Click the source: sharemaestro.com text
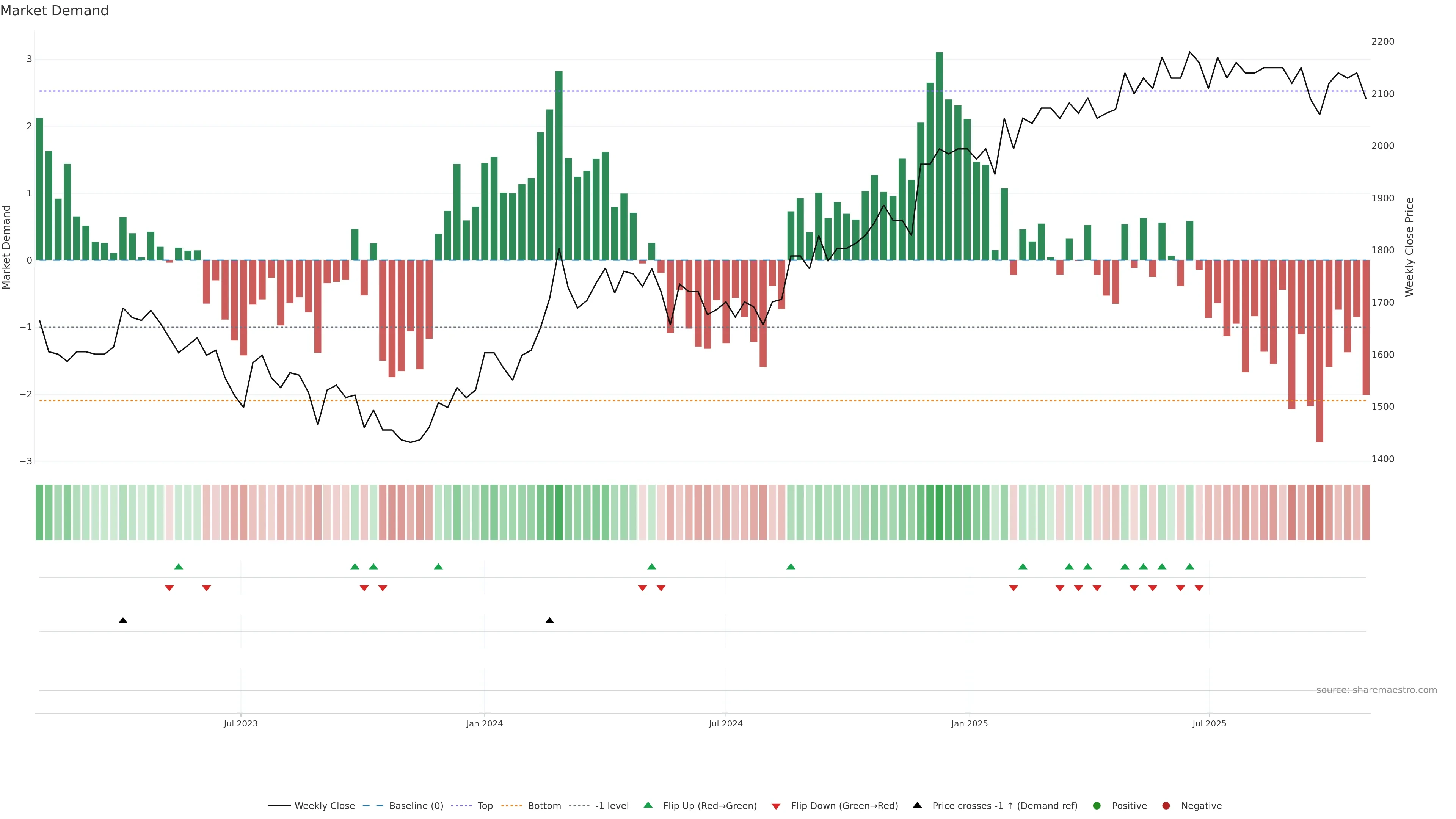The height and width of the screenshot is (819, 1456). click(x=1376, y=690)
